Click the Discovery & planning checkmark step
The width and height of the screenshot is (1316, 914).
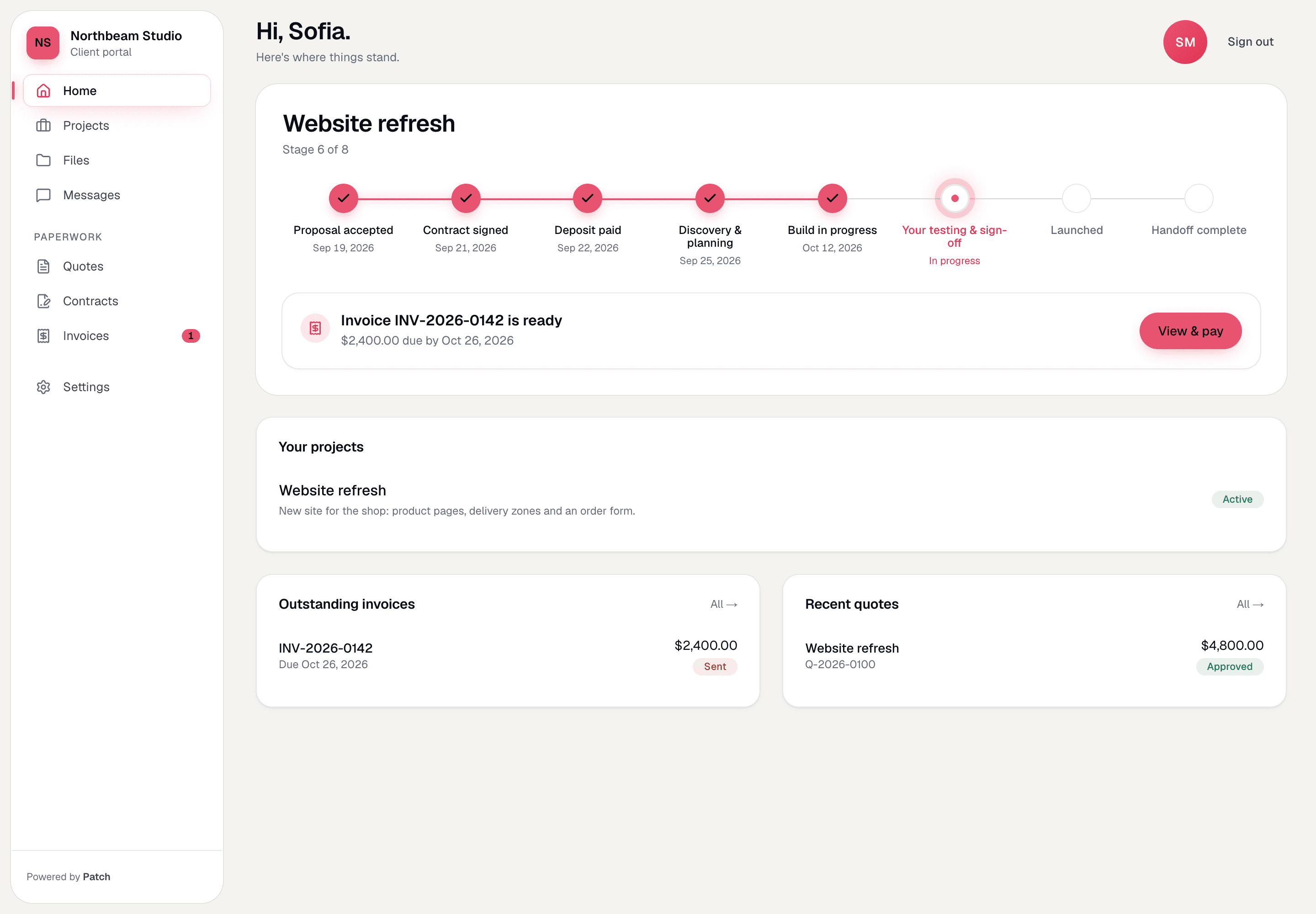pyautogui.click(x=710, y=199)
